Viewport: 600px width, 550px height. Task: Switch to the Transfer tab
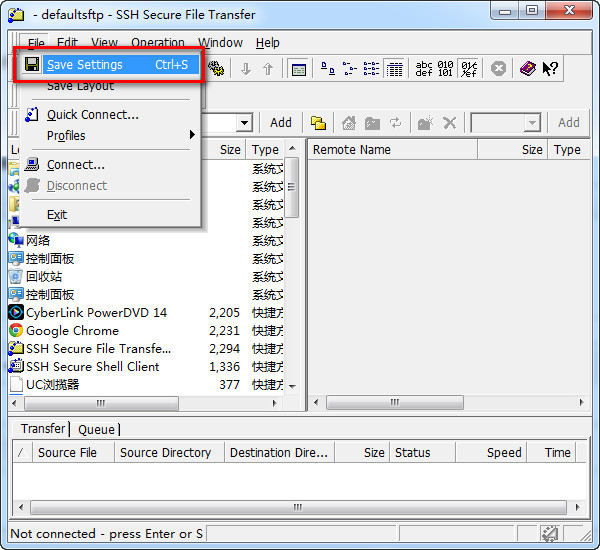click(42, 429)
